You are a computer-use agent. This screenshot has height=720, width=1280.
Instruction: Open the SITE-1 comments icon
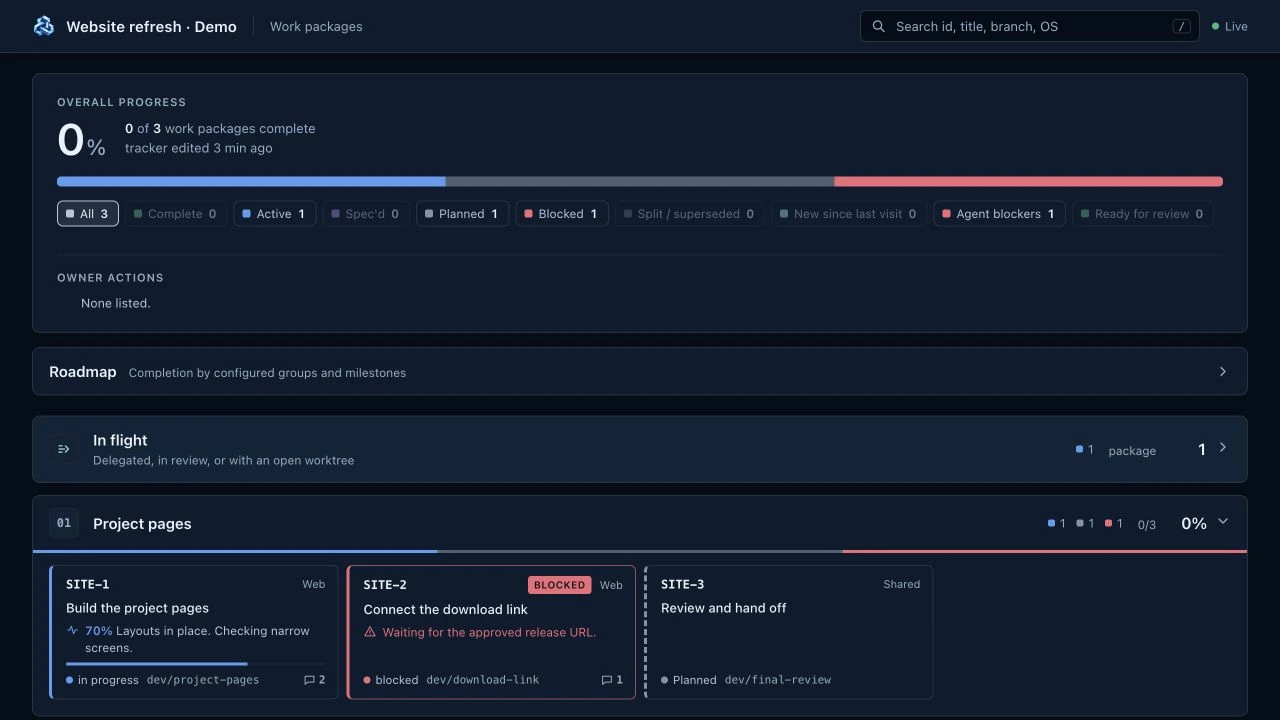[309, 680]
